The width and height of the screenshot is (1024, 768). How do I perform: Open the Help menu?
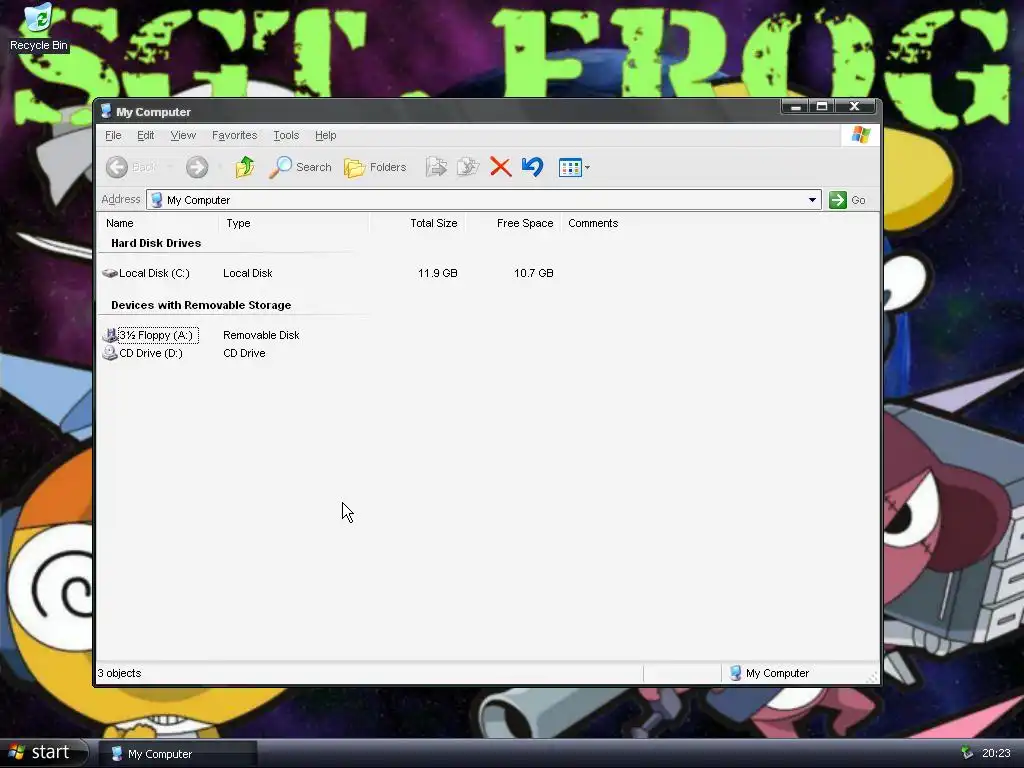tap(325, 135)
